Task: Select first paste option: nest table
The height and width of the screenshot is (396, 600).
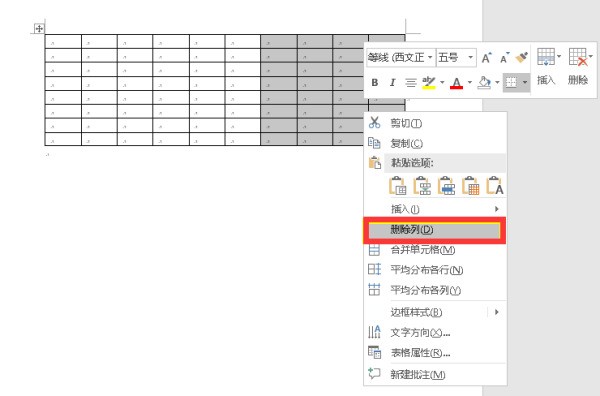Action: pyautogui.click(x=398, y=186)
